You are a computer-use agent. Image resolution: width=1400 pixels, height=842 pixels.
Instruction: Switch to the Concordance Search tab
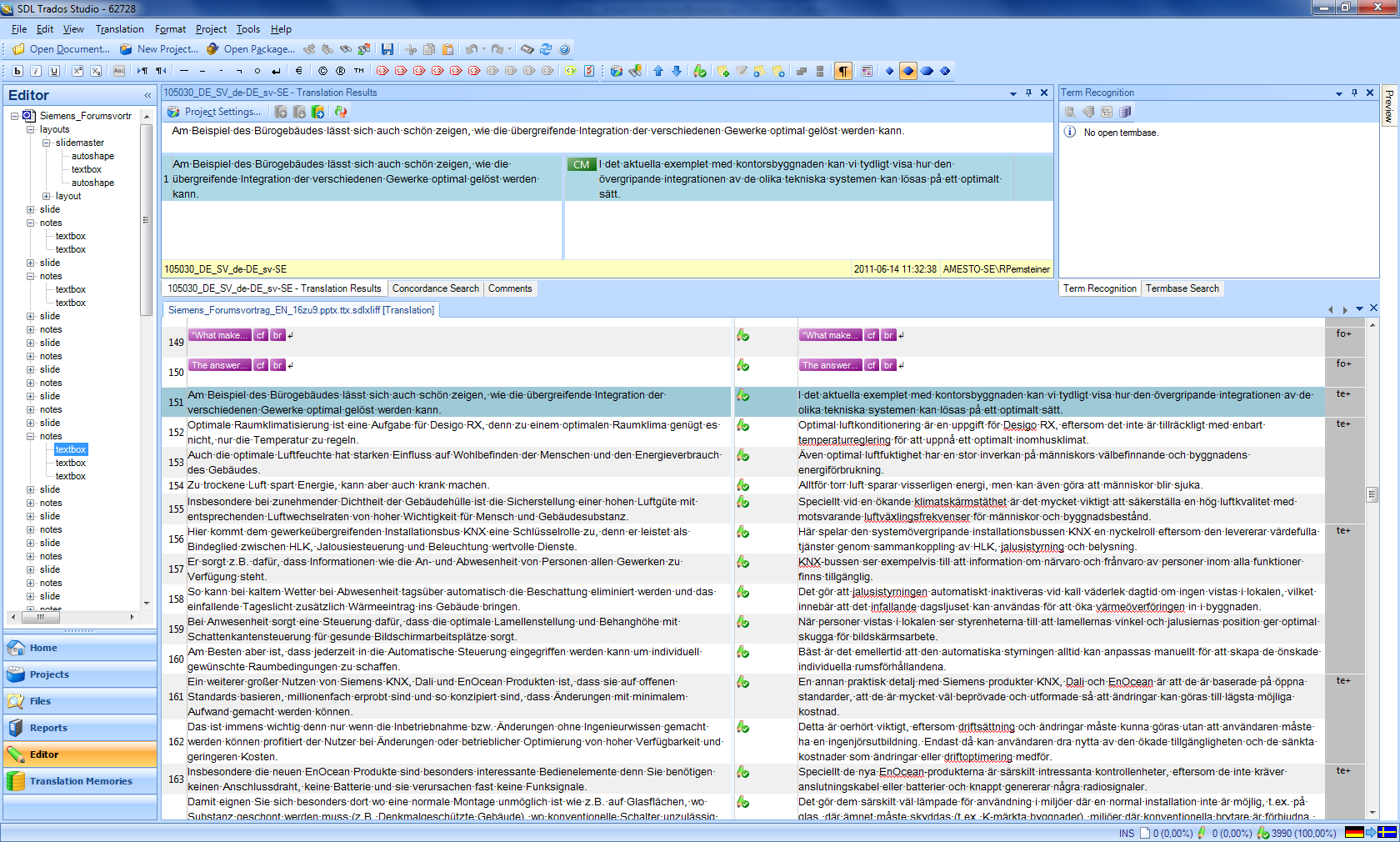point(435,288)
